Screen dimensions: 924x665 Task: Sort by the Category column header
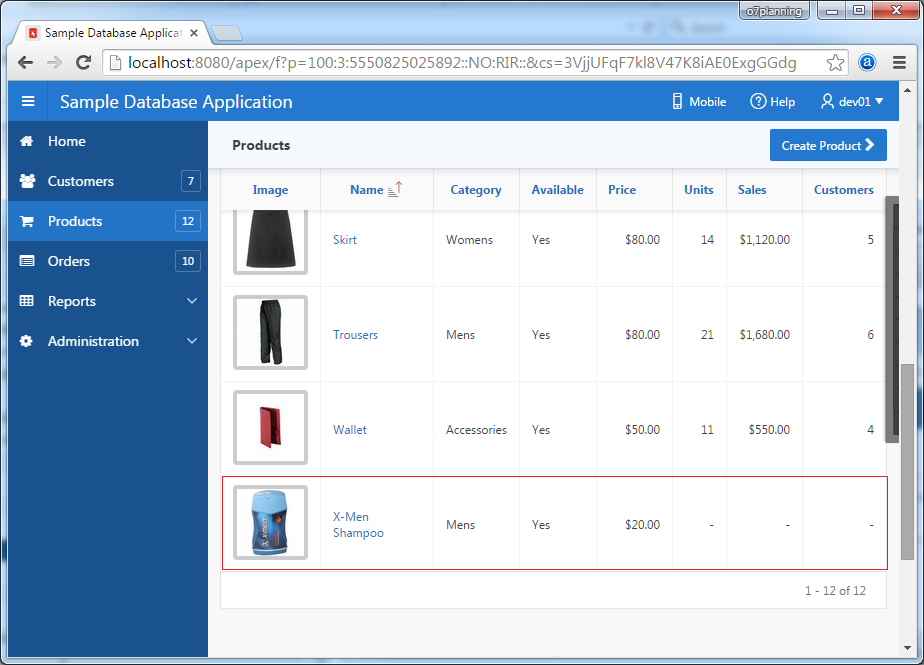(x=476, y=189)
